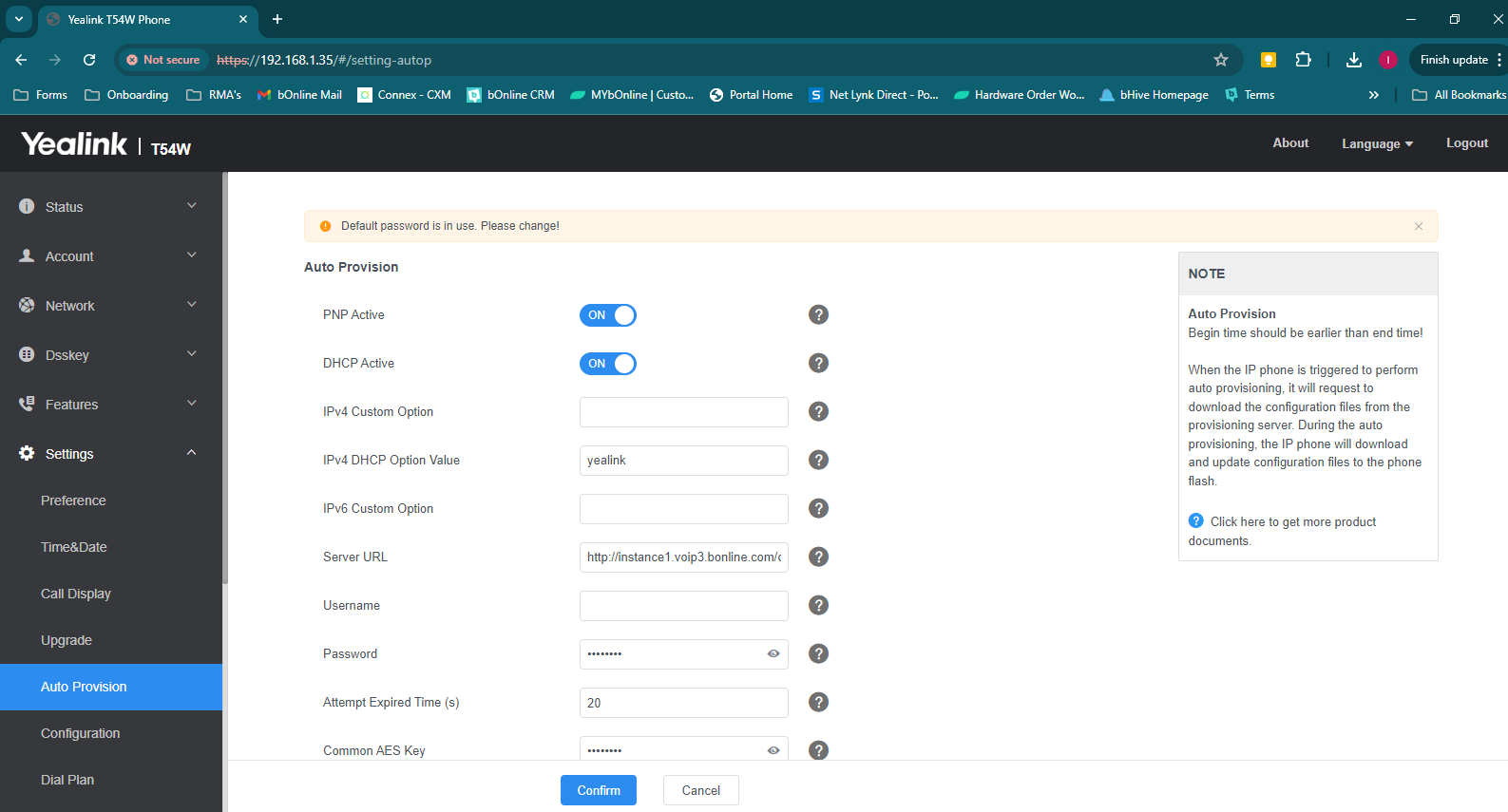Expand the Account sidebar section
Image resolution: width=1508 pixels, height=812 pixels.
(111, 256)
